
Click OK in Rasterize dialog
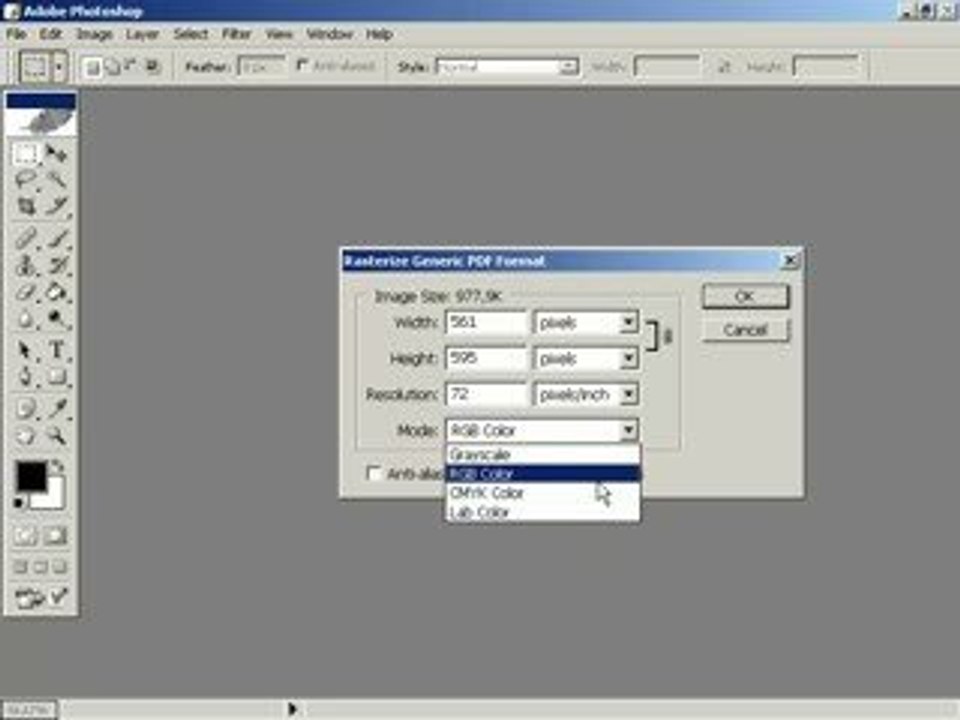pyautogui.click(x=745, y=297)
